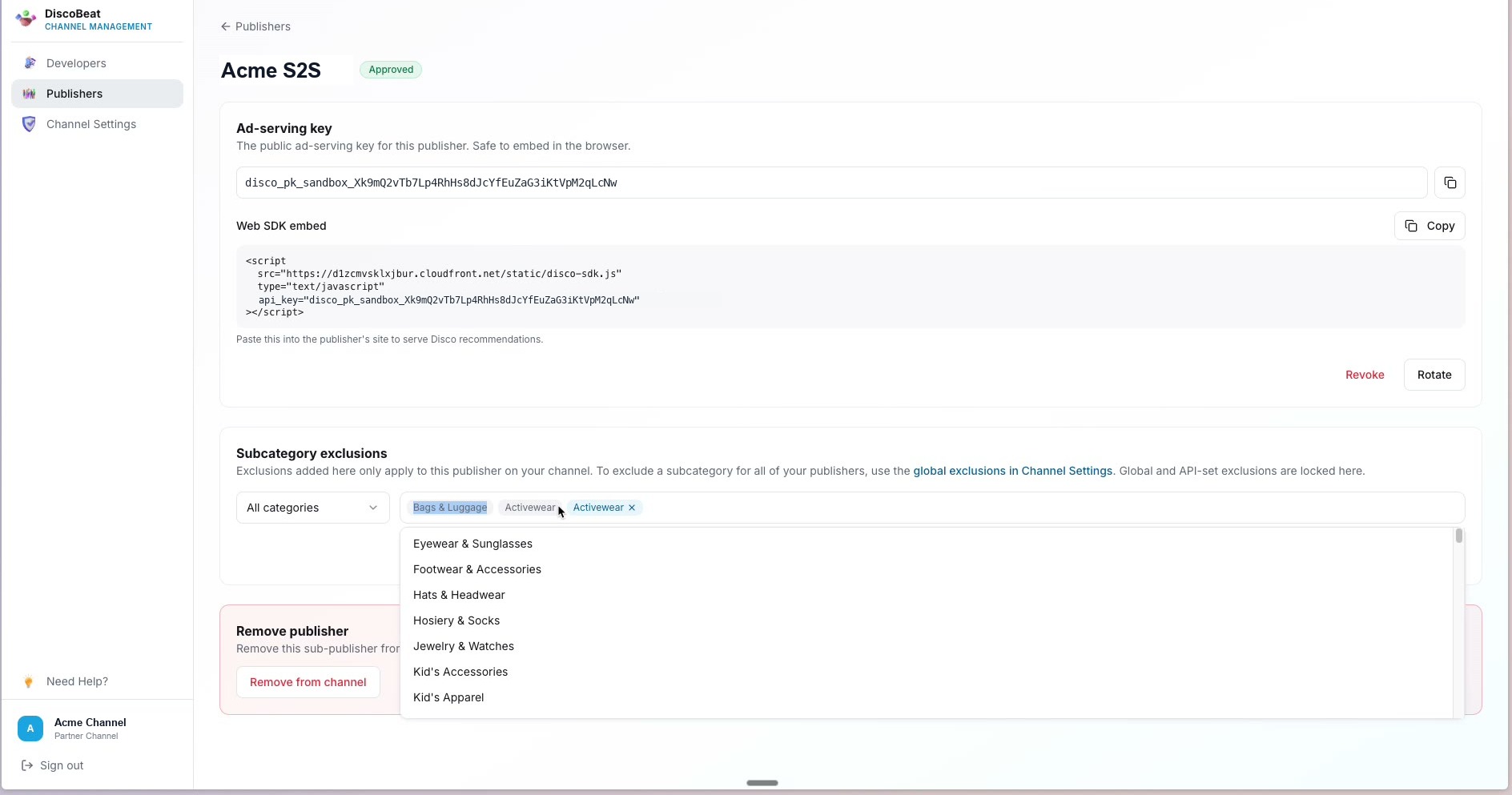The height and width of the screenshot is (795, 1512).
Task: Open Channel Settings in the sidebar
Action: tap(97, 124)
